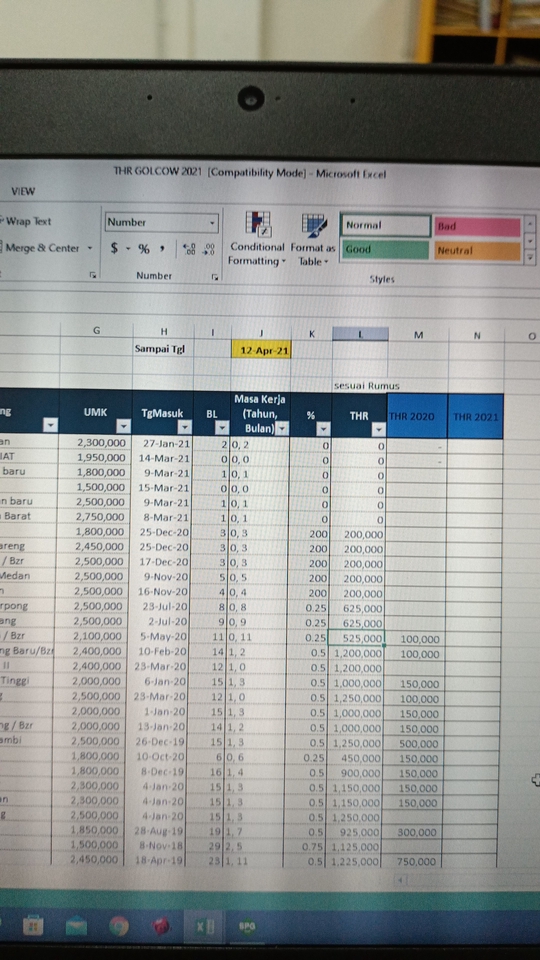The width and height of the screenshot is (540, 960).
Task: Select column G header
Action: (x=96, y=330)
